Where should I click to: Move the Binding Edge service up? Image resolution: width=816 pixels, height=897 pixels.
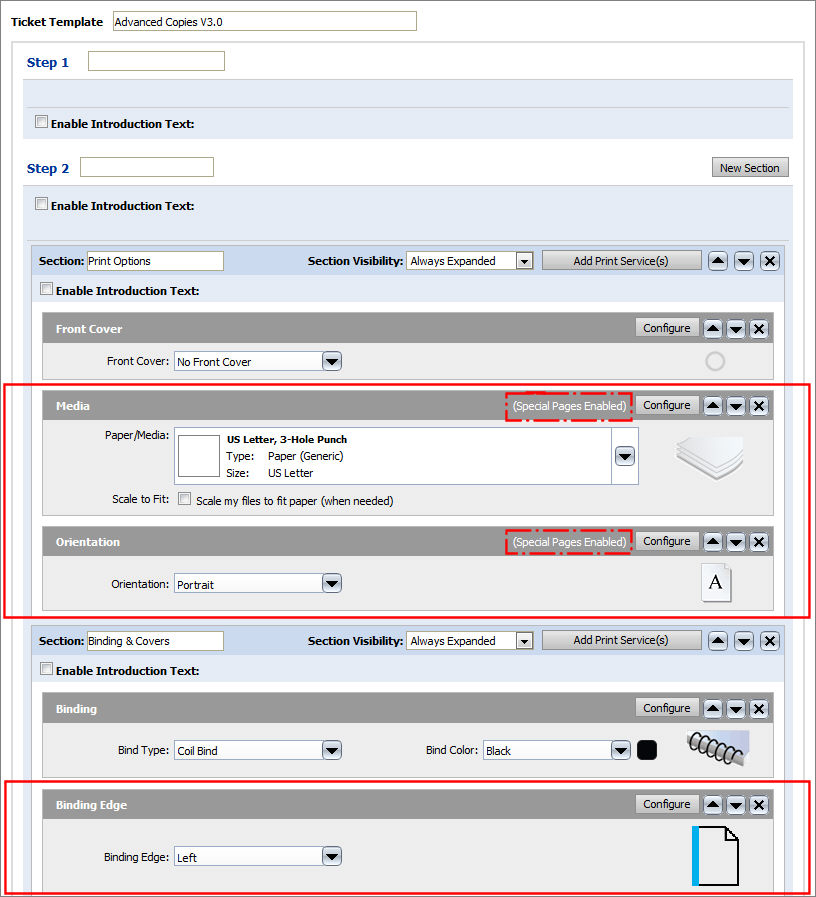tap(713, 805)
